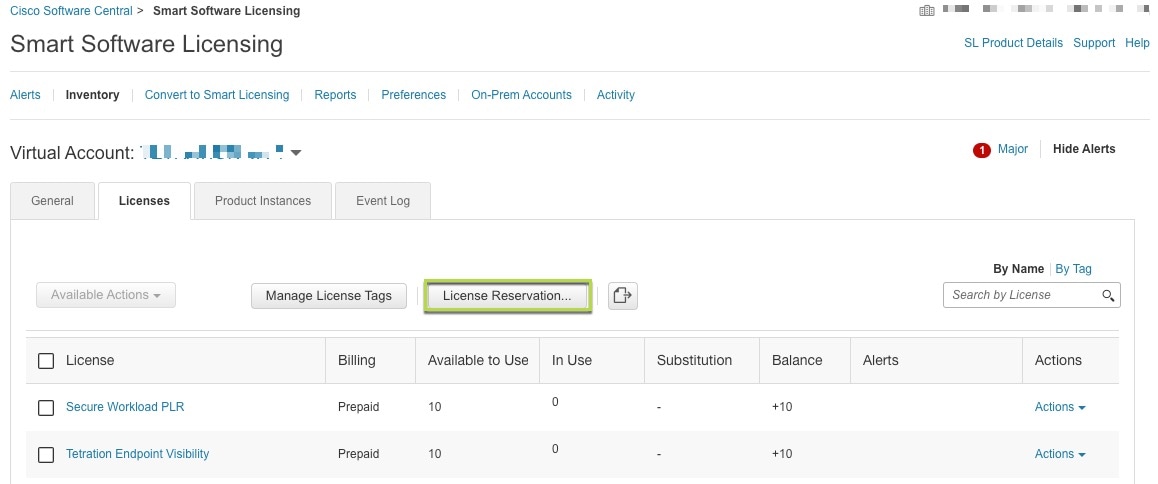Switch view to By Tag

point(1073,269)
